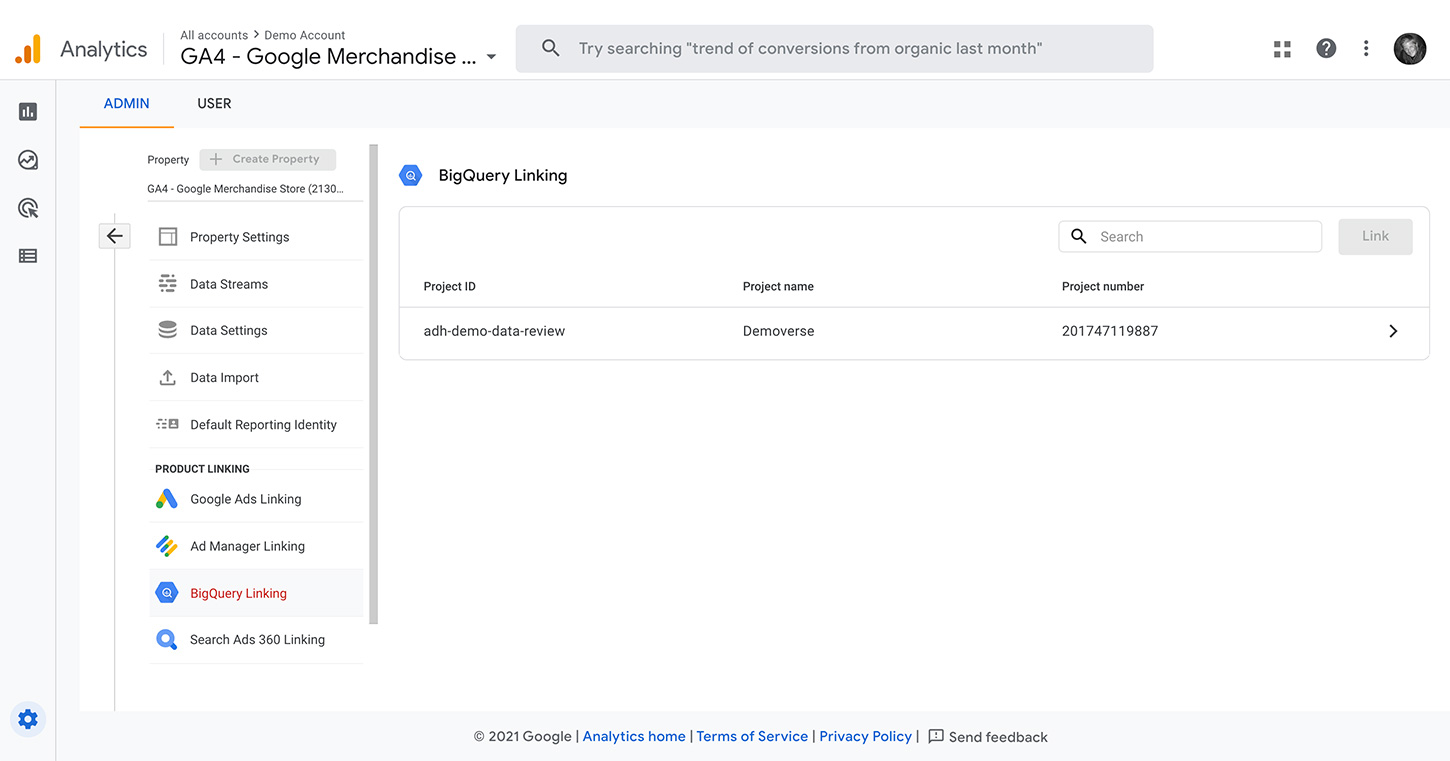
Task: Click the adh-demo-data-review project ID
Action: pyautogui.click(x=494, y=331)
